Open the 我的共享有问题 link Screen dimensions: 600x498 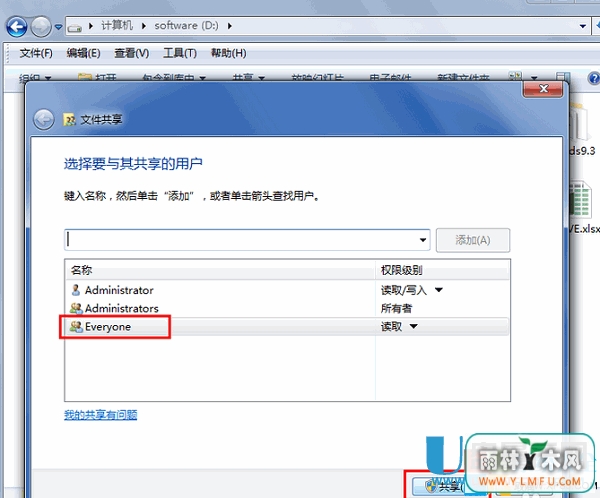click(101, 415)
